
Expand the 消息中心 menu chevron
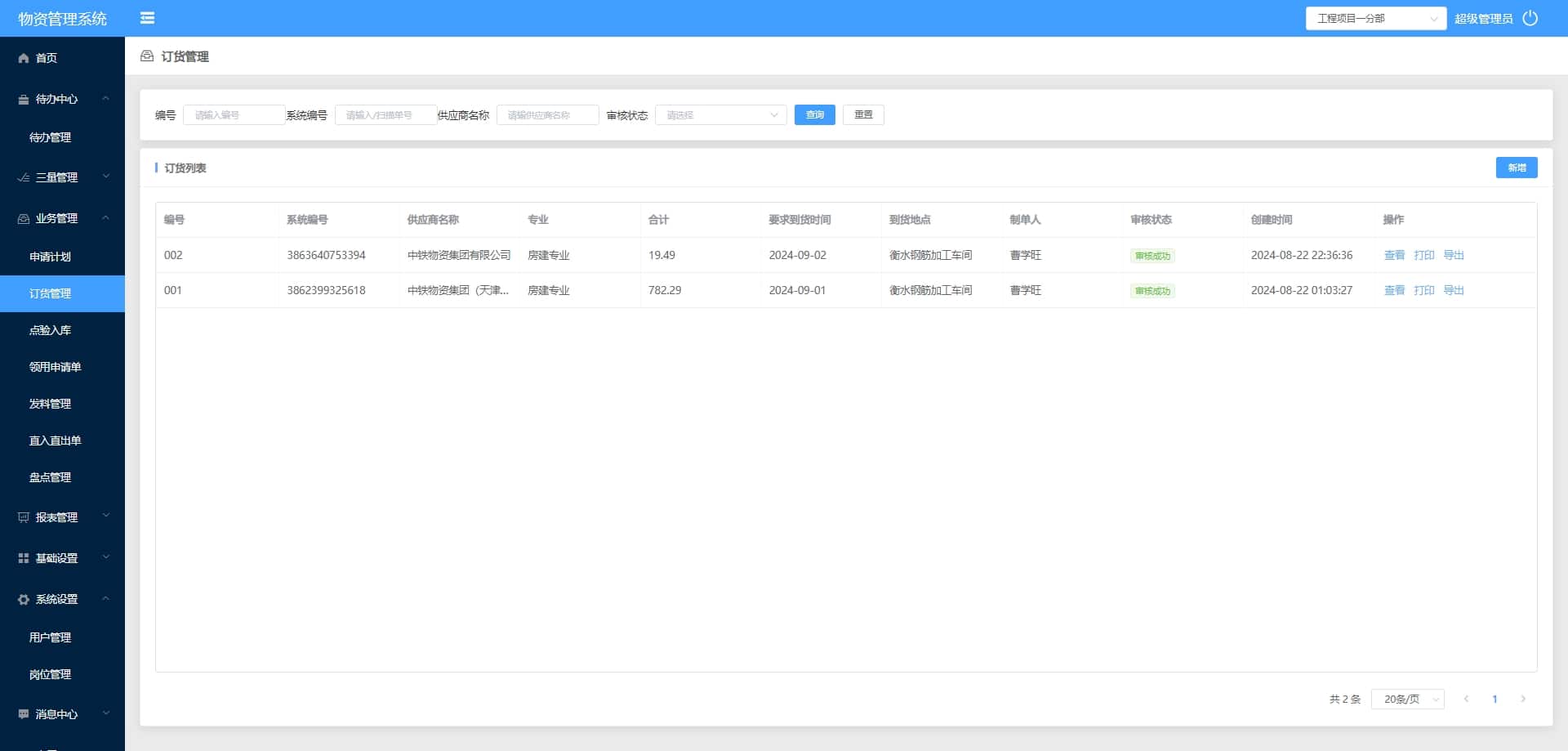click(105, 713)
